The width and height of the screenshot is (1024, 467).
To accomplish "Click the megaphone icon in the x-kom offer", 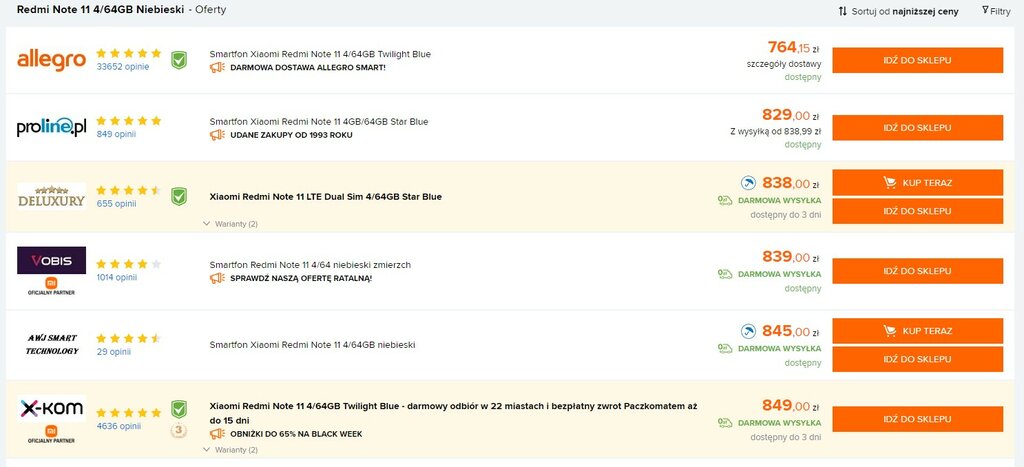I will point(217,434).
